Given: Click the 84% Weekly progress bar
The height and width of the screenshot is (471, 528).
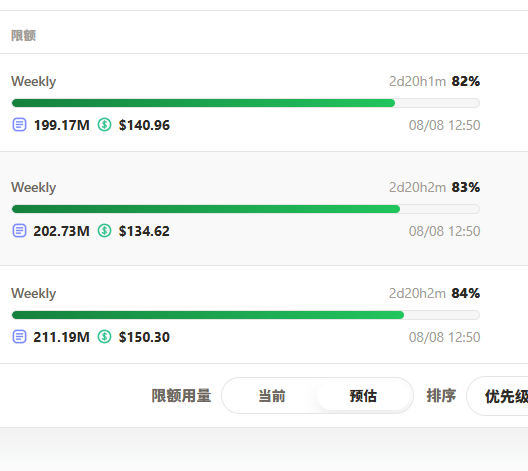Looking at the screenshot, I should (x=246, y=315).
